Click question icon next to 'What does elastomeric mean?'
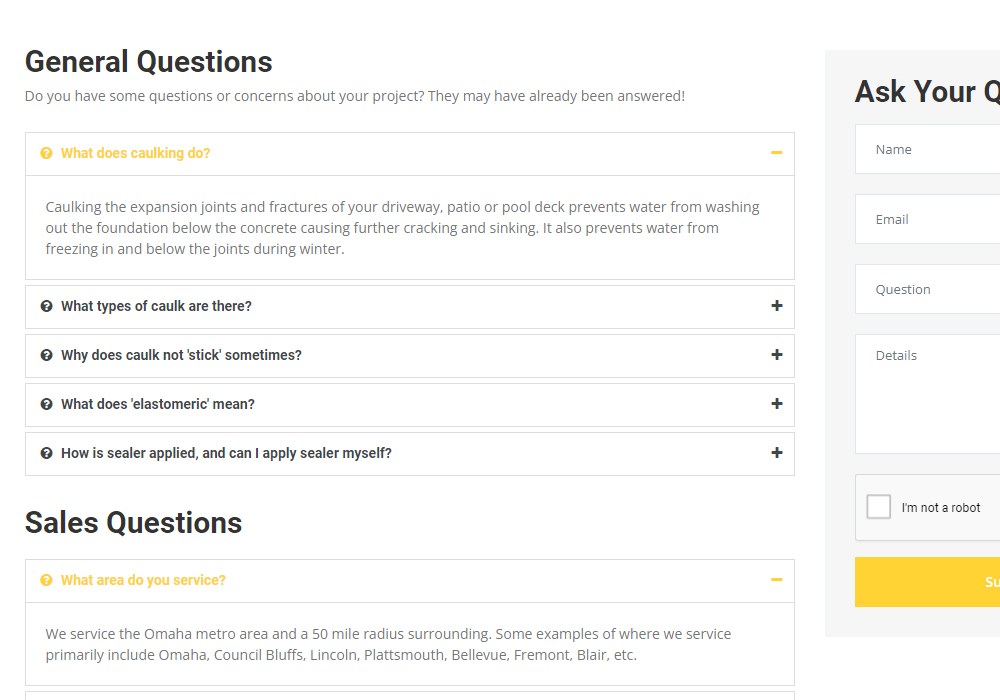This screenshot has height=700, width=1000. pyautogui.click(x=46, y=404)
